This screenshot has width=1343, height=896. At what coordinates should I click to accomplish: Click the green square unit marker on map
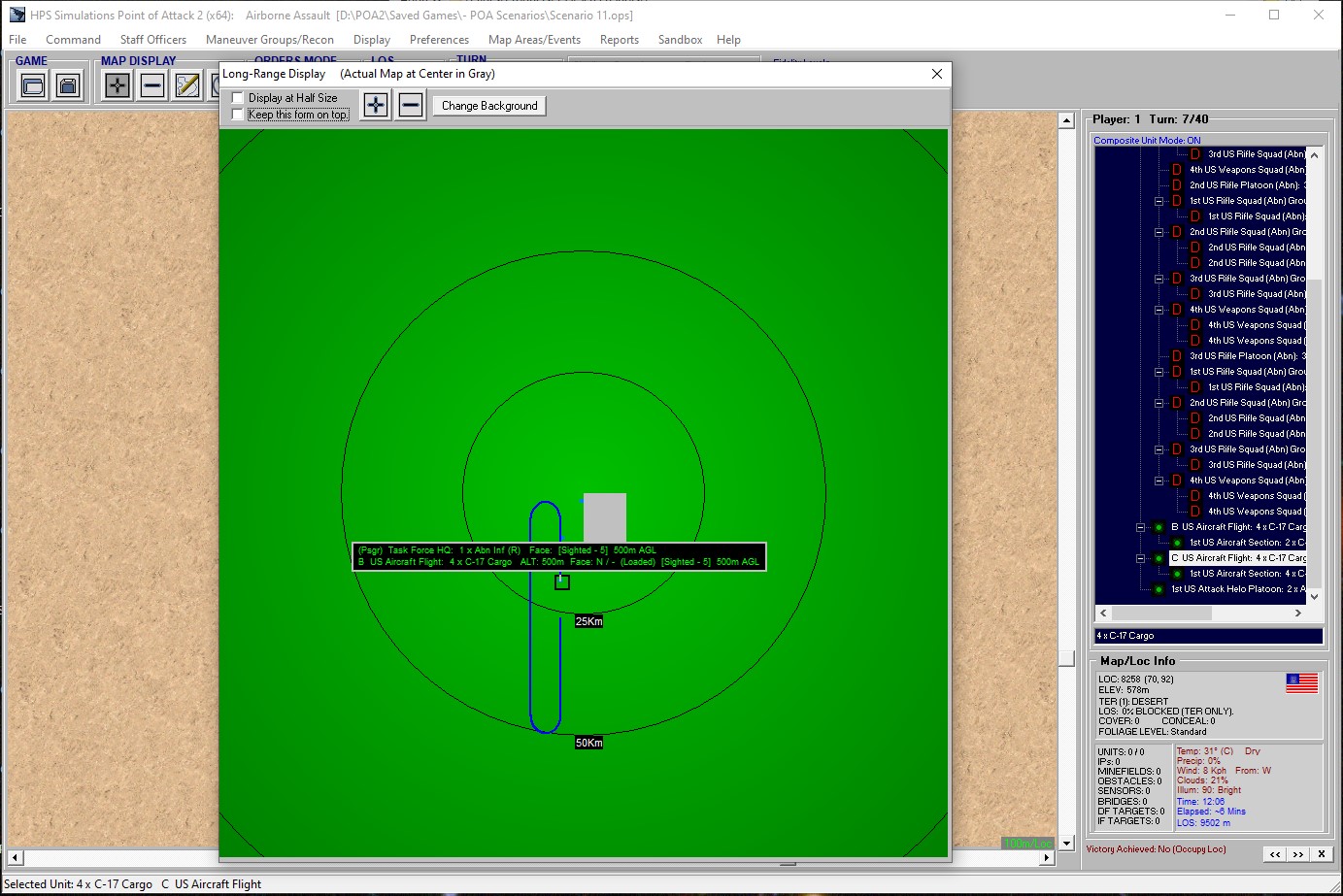tap(562, 582)
